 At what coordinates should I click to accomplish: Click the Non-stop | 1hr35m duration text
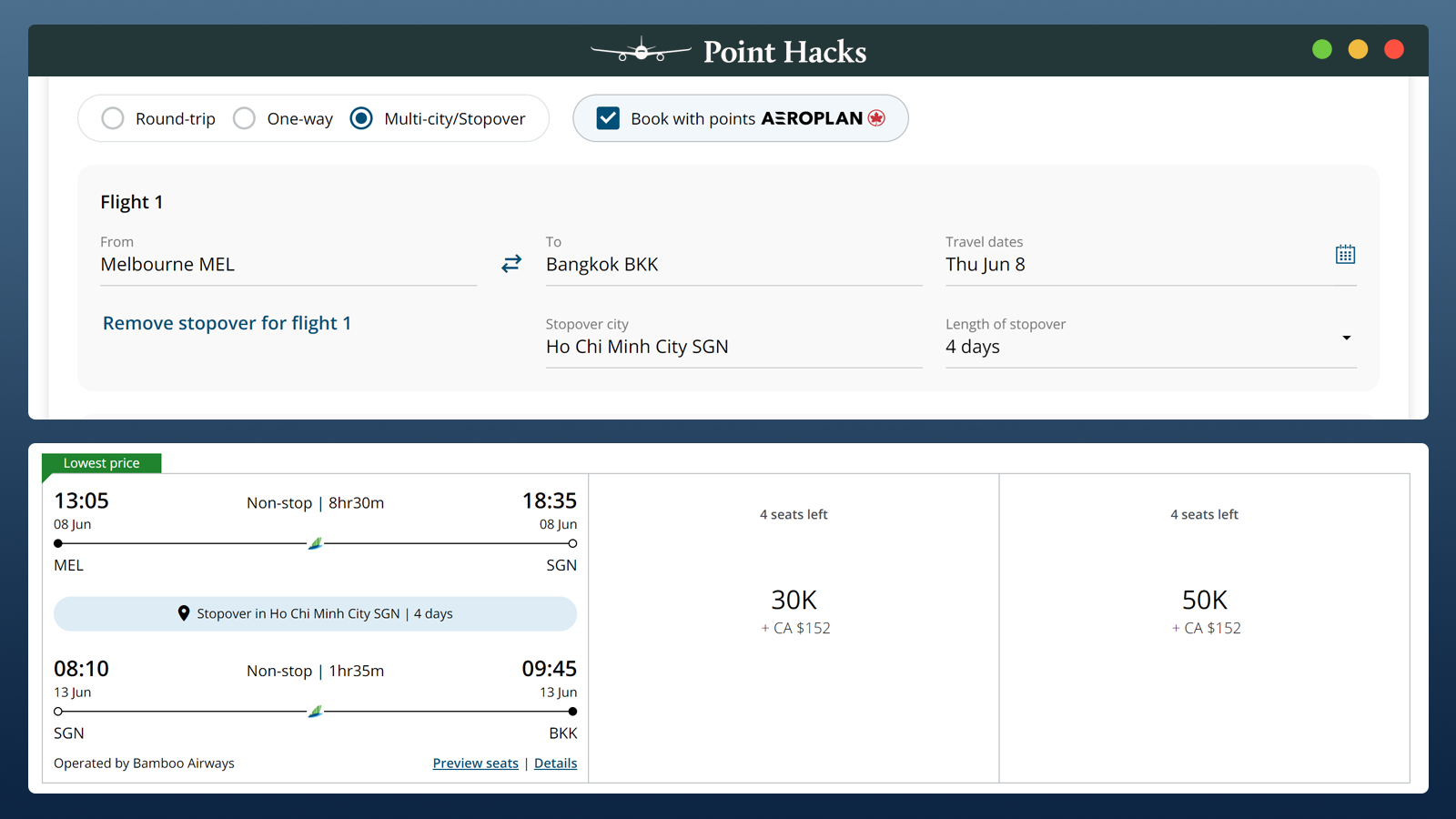[x=315, y=671]
